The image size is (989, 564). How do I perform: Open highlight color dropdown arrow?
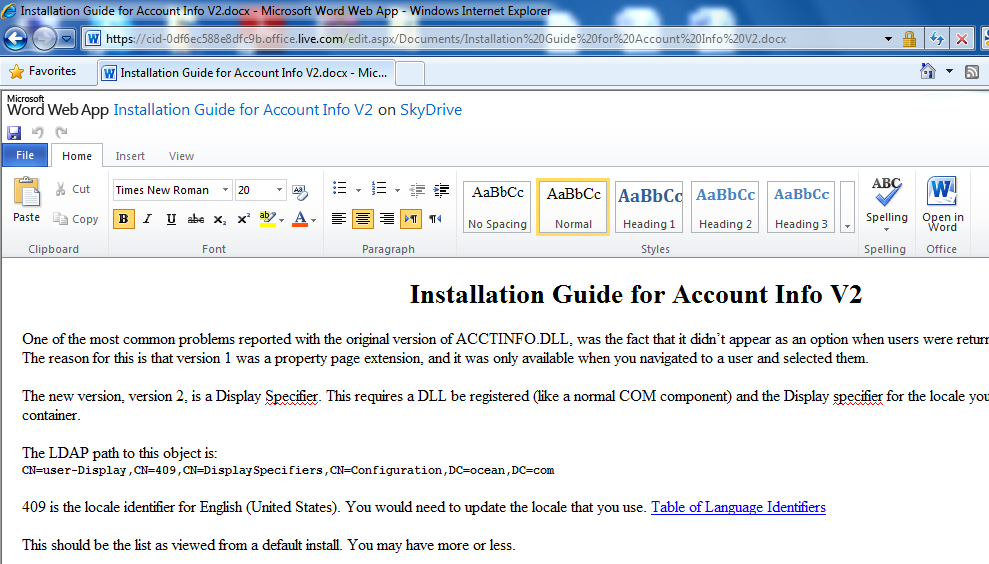[281, 220]
